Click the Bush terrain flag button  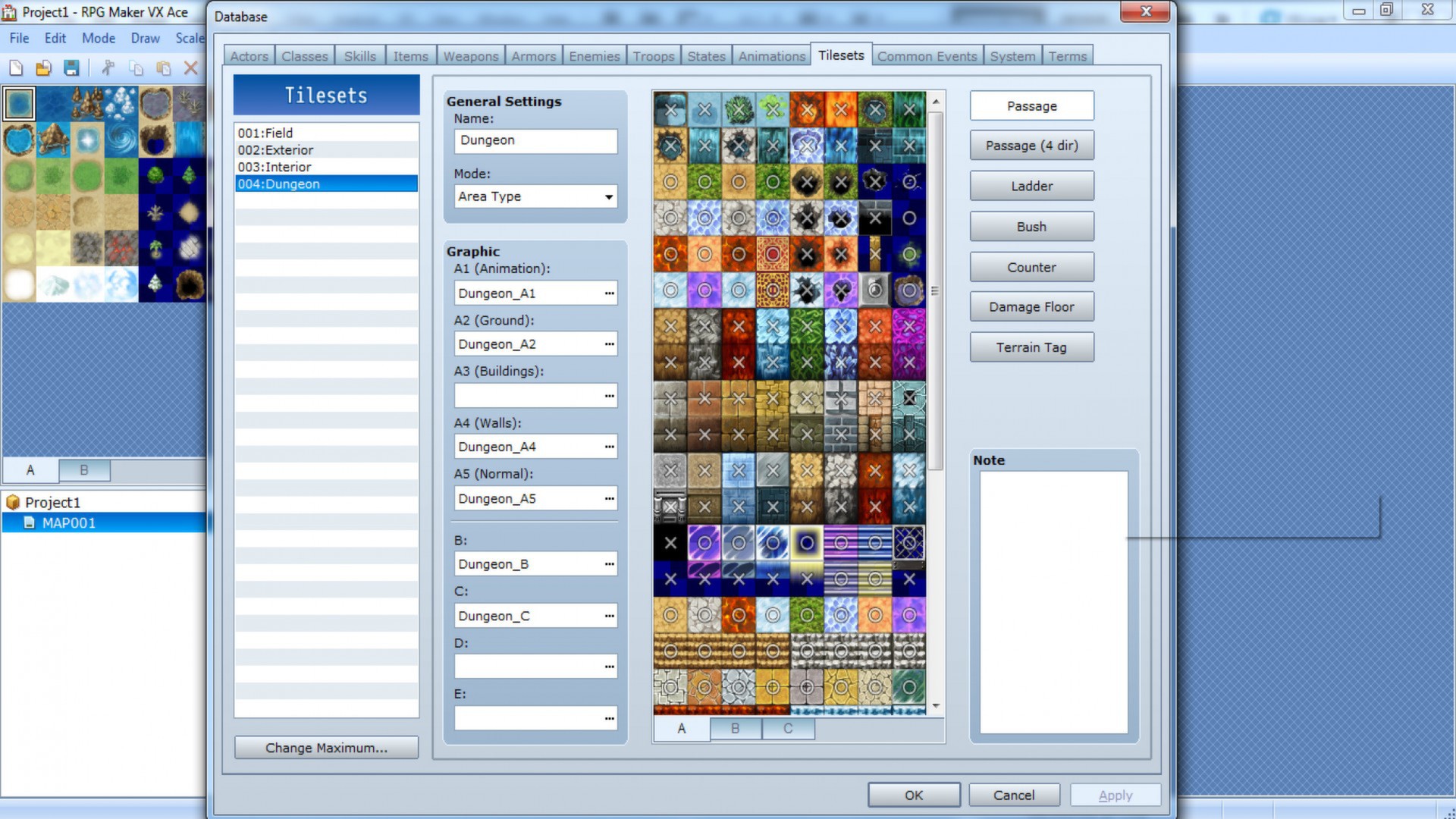click(1031, 226)
